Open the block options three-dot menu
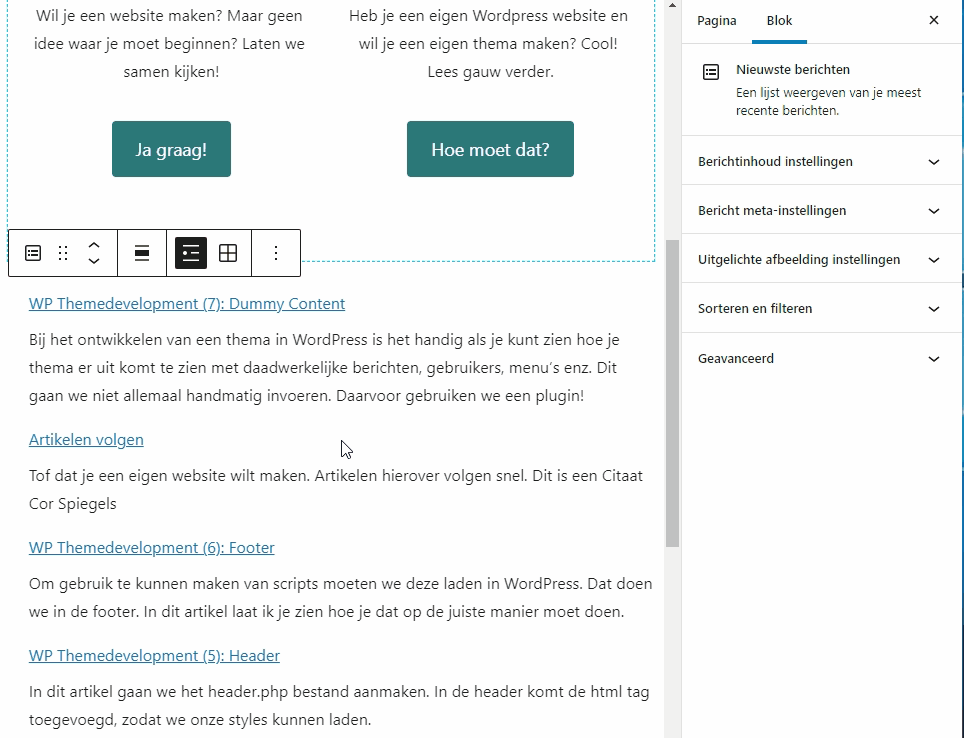This screenshot has width=964, height=738. point(276,253)
